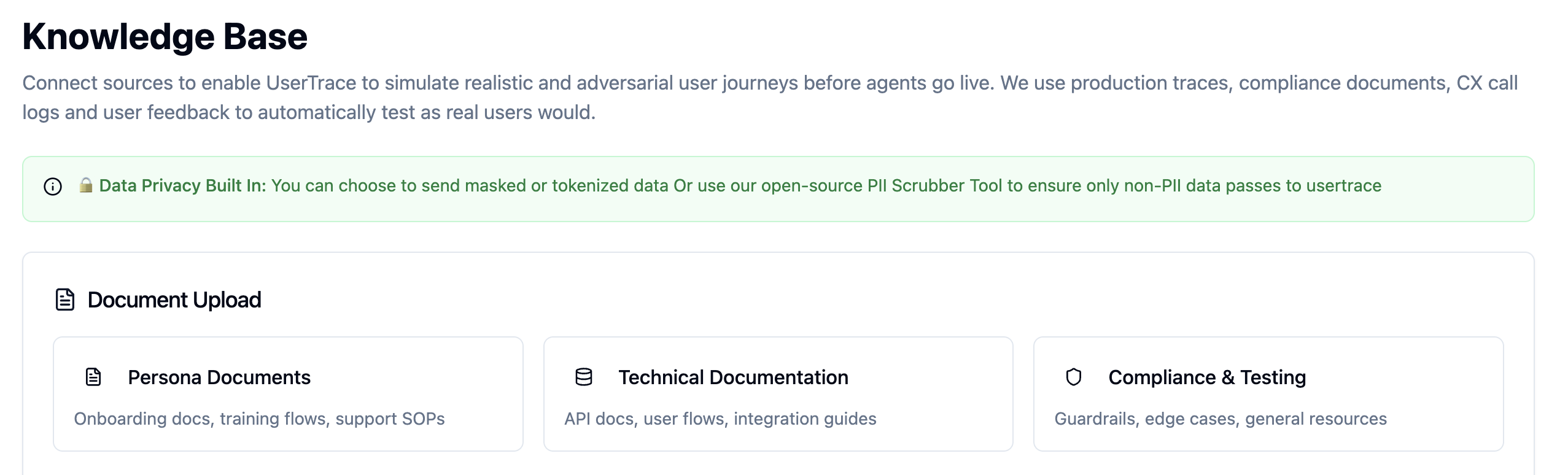Click the Knowledge Base page heading
This screenshot has width=1568, height=475.
pos(165,37)
